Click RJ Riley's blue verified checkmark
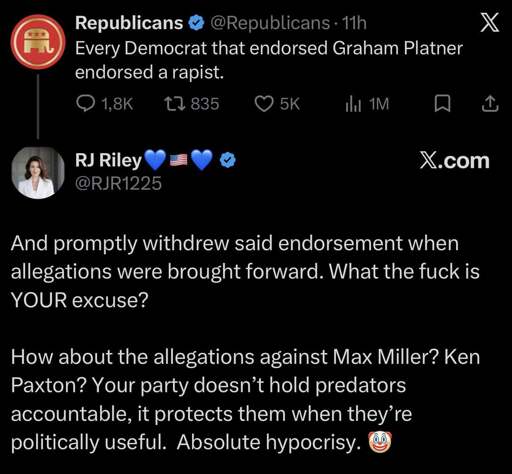Screen dimensions: 512x474 (228, 160)
